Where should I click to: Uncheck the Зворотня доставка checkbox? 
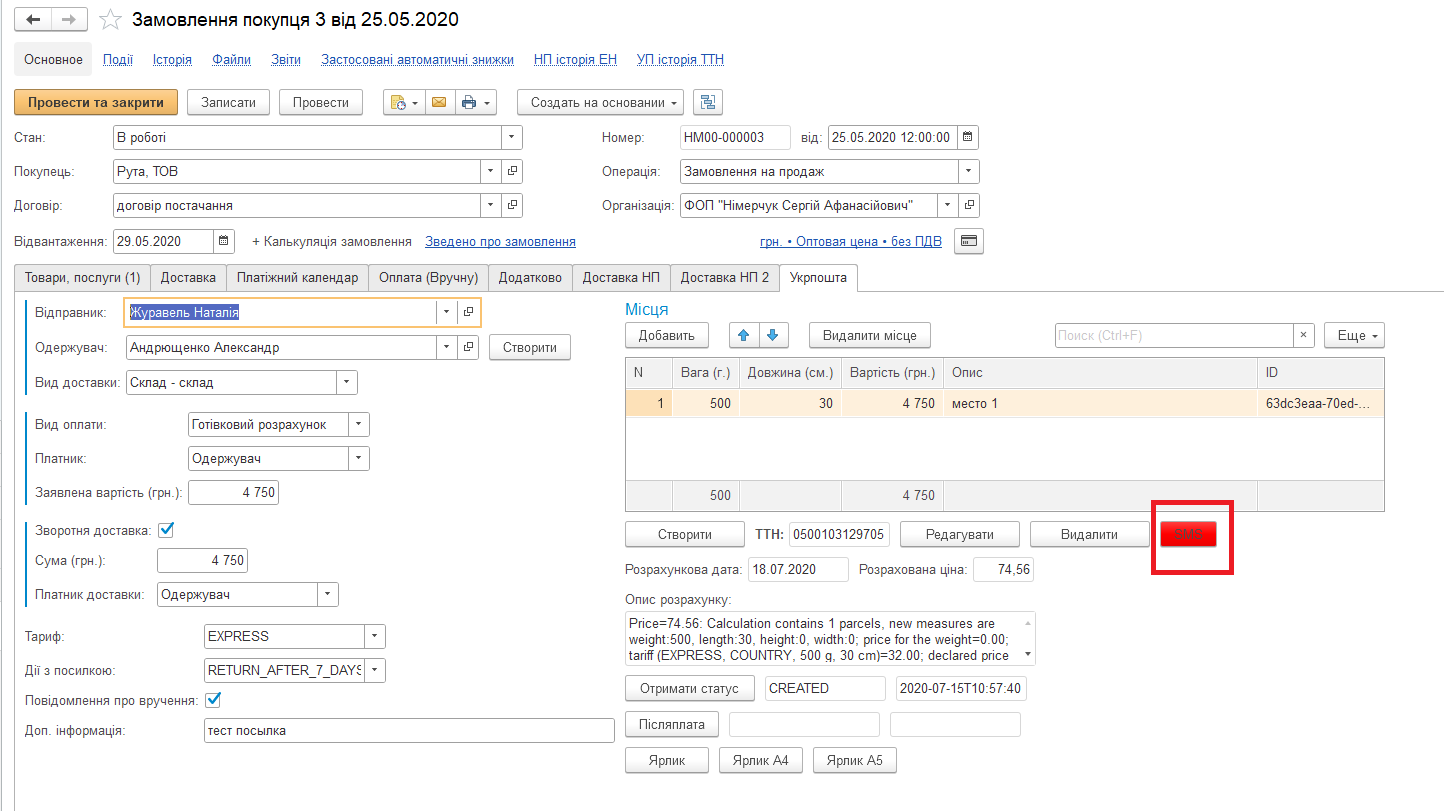pos(167,530)
